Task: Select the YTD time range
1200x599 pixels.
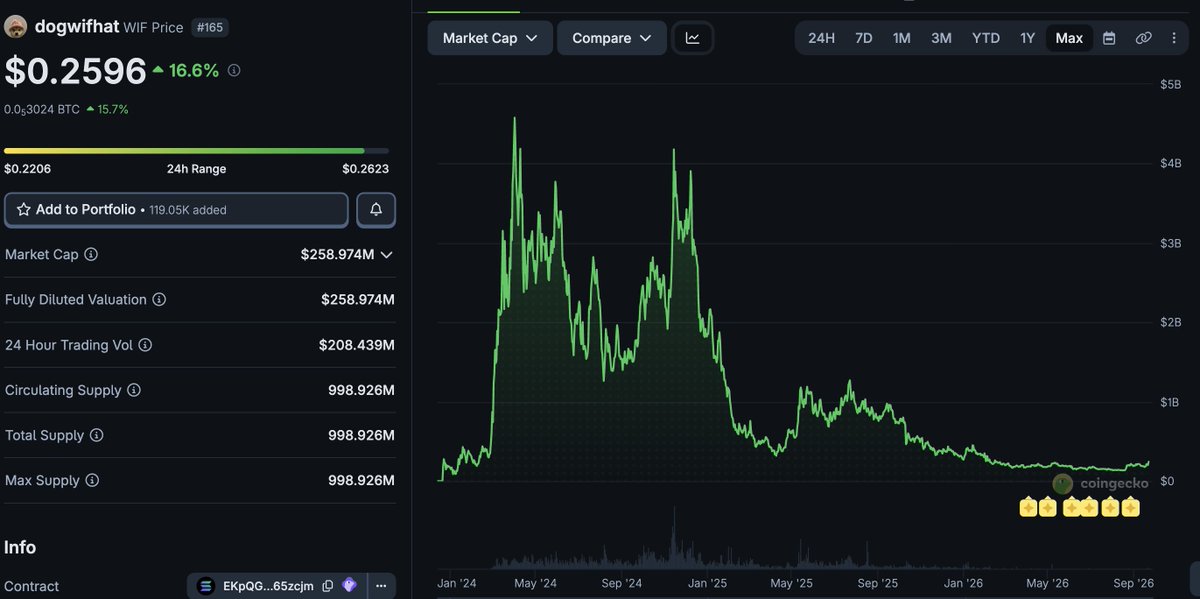Action: [986, 38]
